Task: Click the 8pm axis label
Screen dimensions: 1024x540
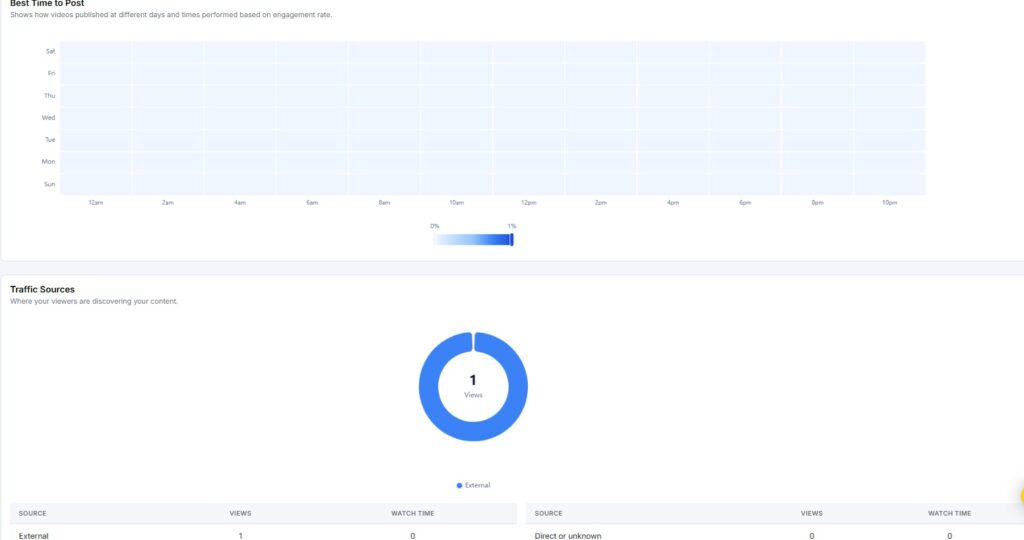Action: pyautogui.click(x=817, y=202)
